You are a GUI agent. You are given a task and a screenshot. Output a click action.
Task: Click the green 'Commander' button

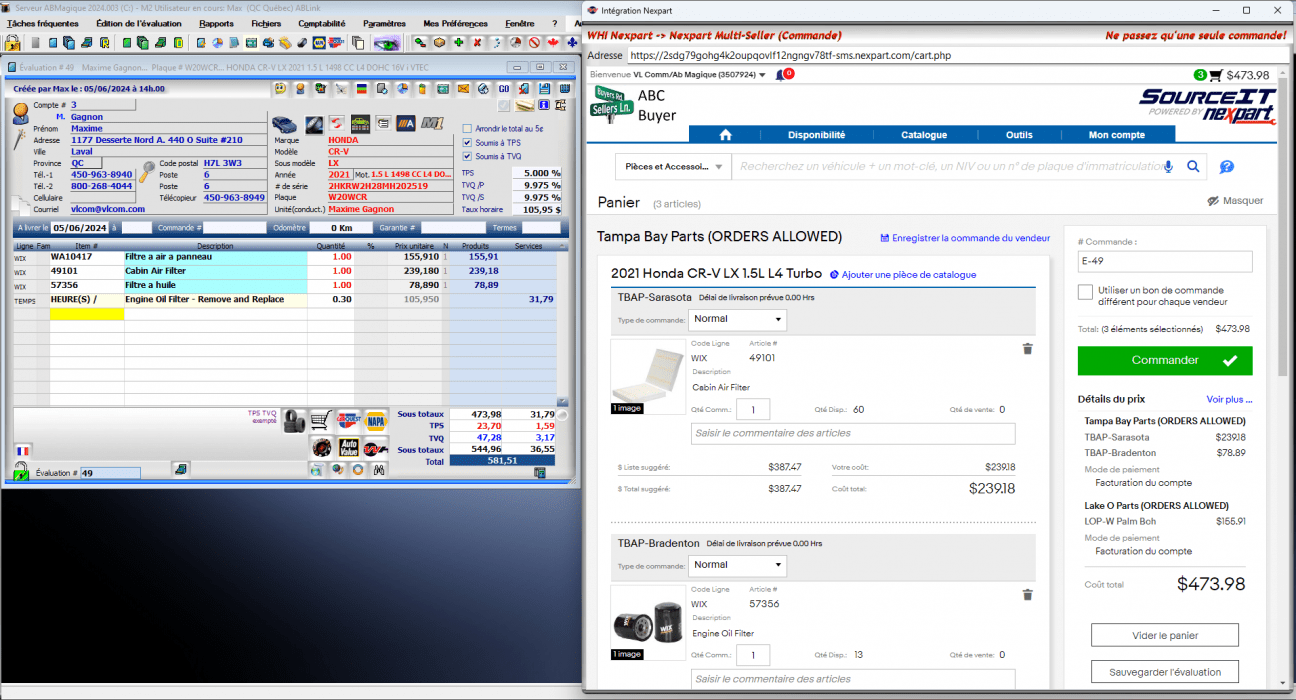coord(1165,360)
